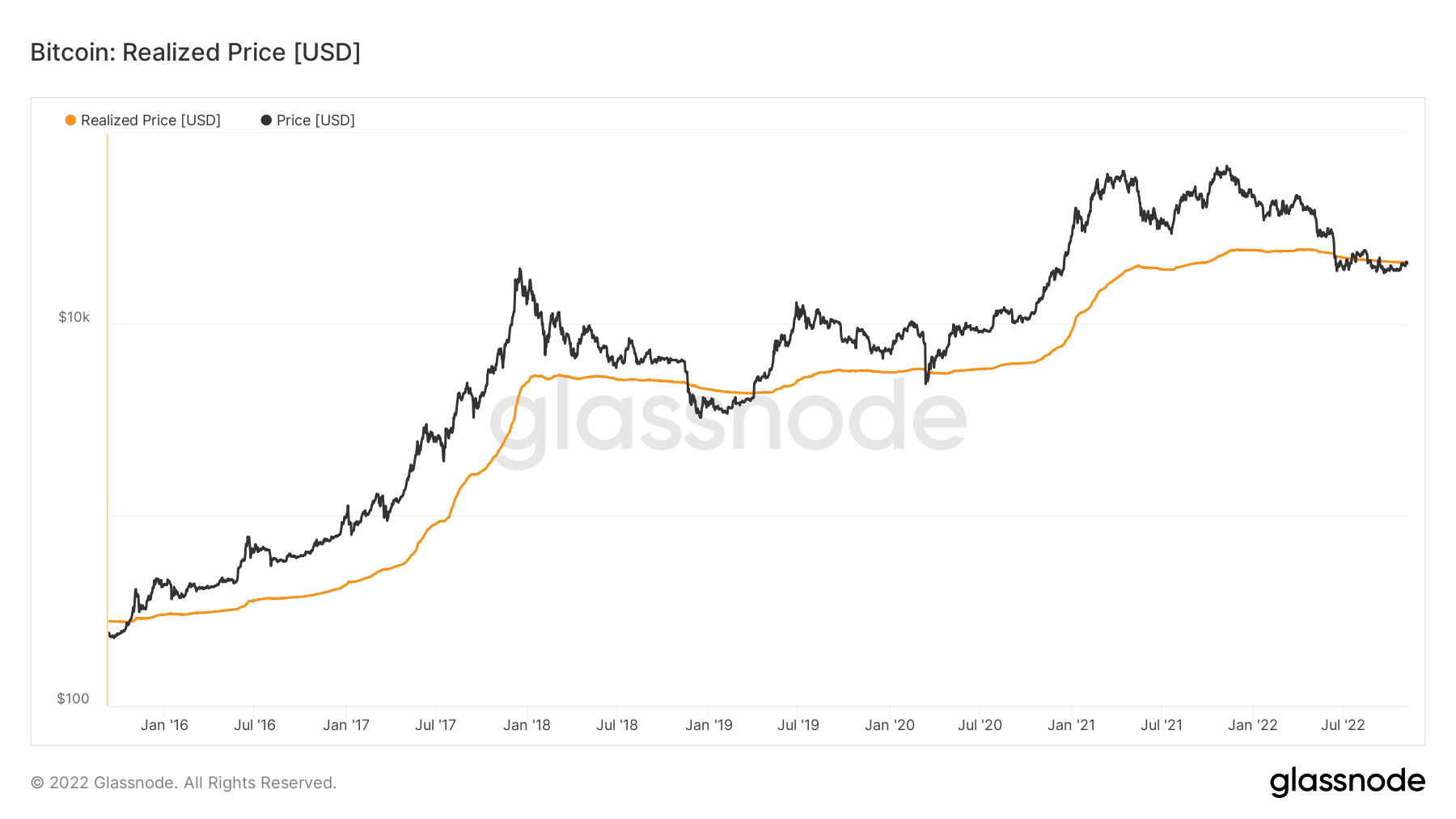The width and height of the screenshot is (1456, 819).
Task: Click the Jul '22 x-axis label
Action: coord(1343,725)
